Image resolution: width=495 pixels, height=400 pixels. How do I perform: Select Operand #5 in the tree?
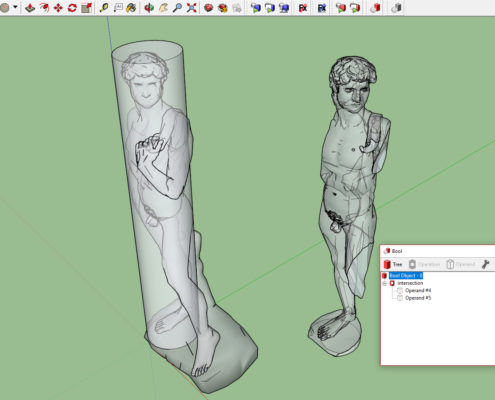(x=418, y=298)
